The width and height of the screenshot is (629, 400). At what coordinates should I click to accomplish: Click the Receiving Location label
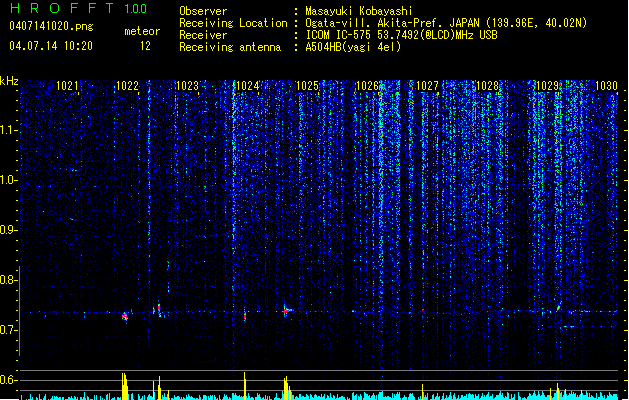[233, 23]
